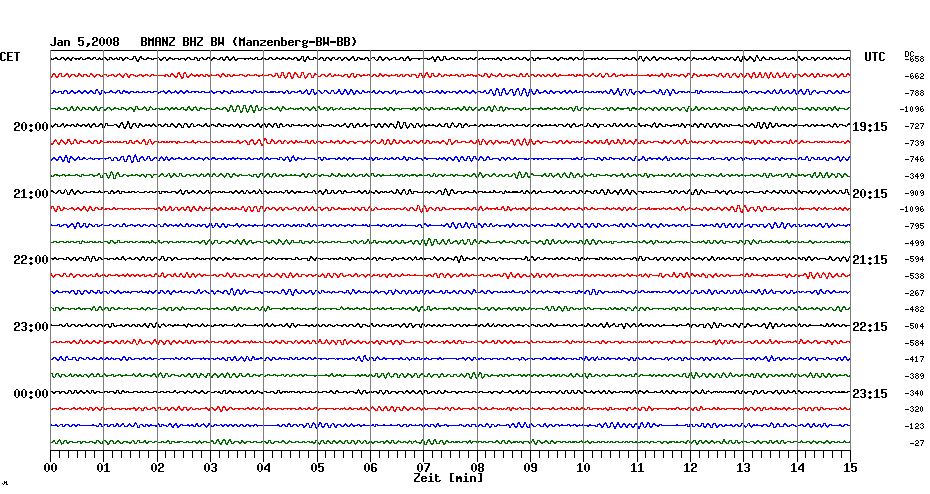Select DC offset value '-788'
930x494 pixels.
[914, 93]
